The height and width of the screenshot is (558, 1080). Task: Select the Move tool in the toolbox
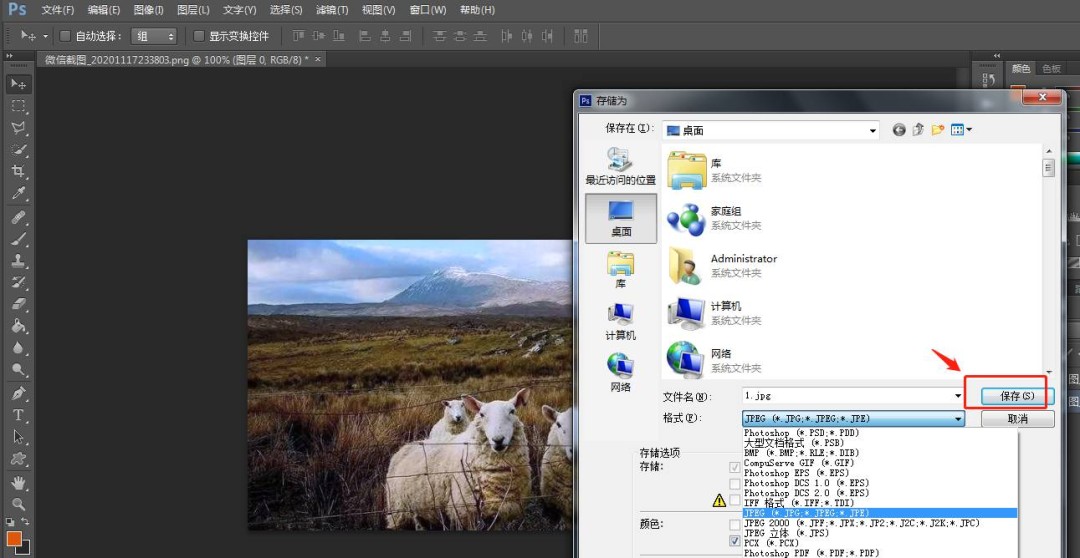18,84
